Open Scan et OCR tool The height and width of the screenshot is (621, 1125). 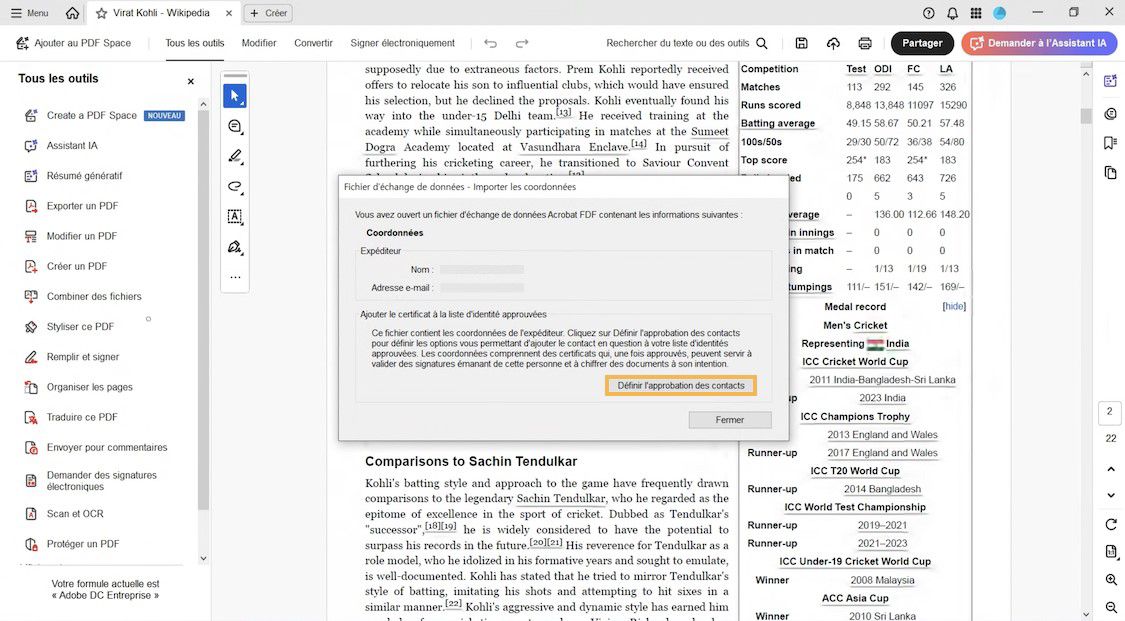(x=75, y=513)
